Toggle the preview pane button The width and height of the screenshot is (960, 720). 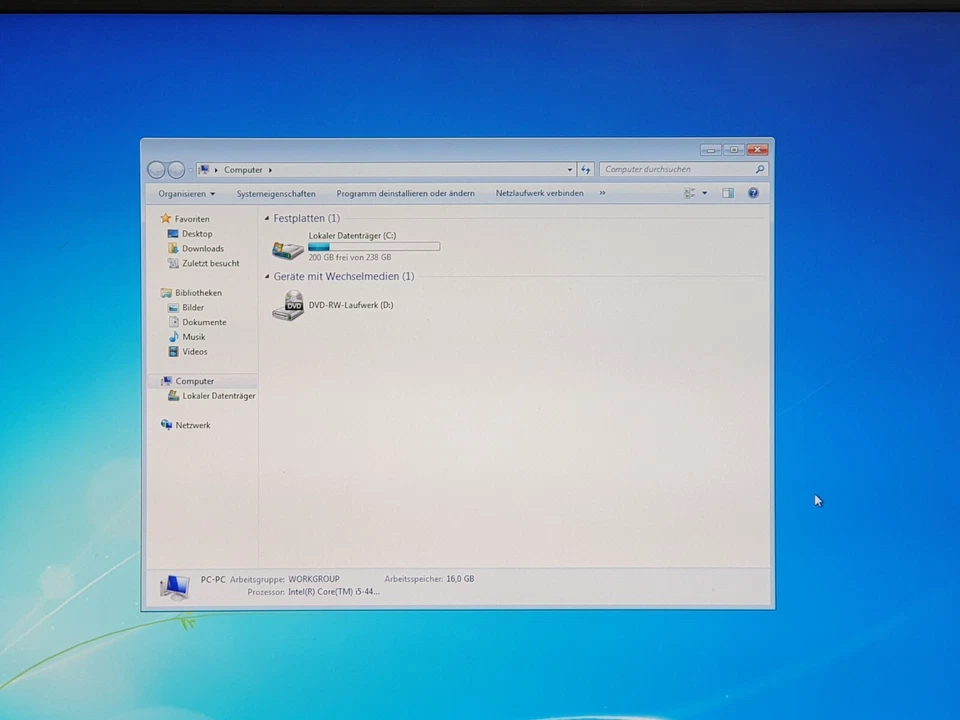(727, 193)
